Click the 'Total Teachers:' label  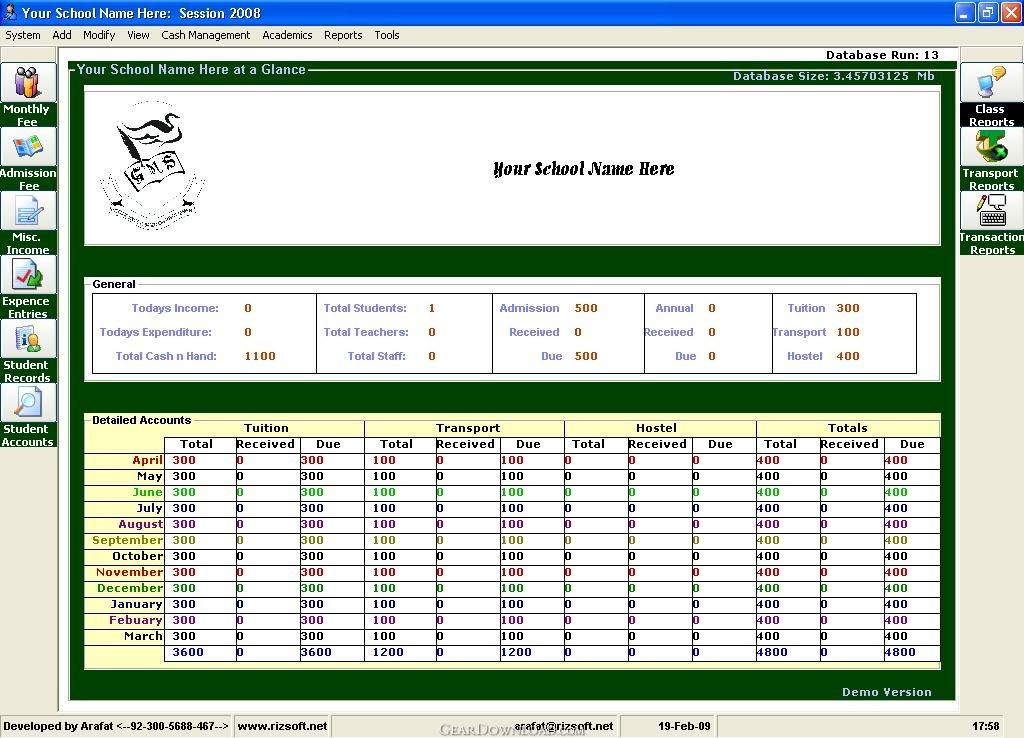(366, 332)
